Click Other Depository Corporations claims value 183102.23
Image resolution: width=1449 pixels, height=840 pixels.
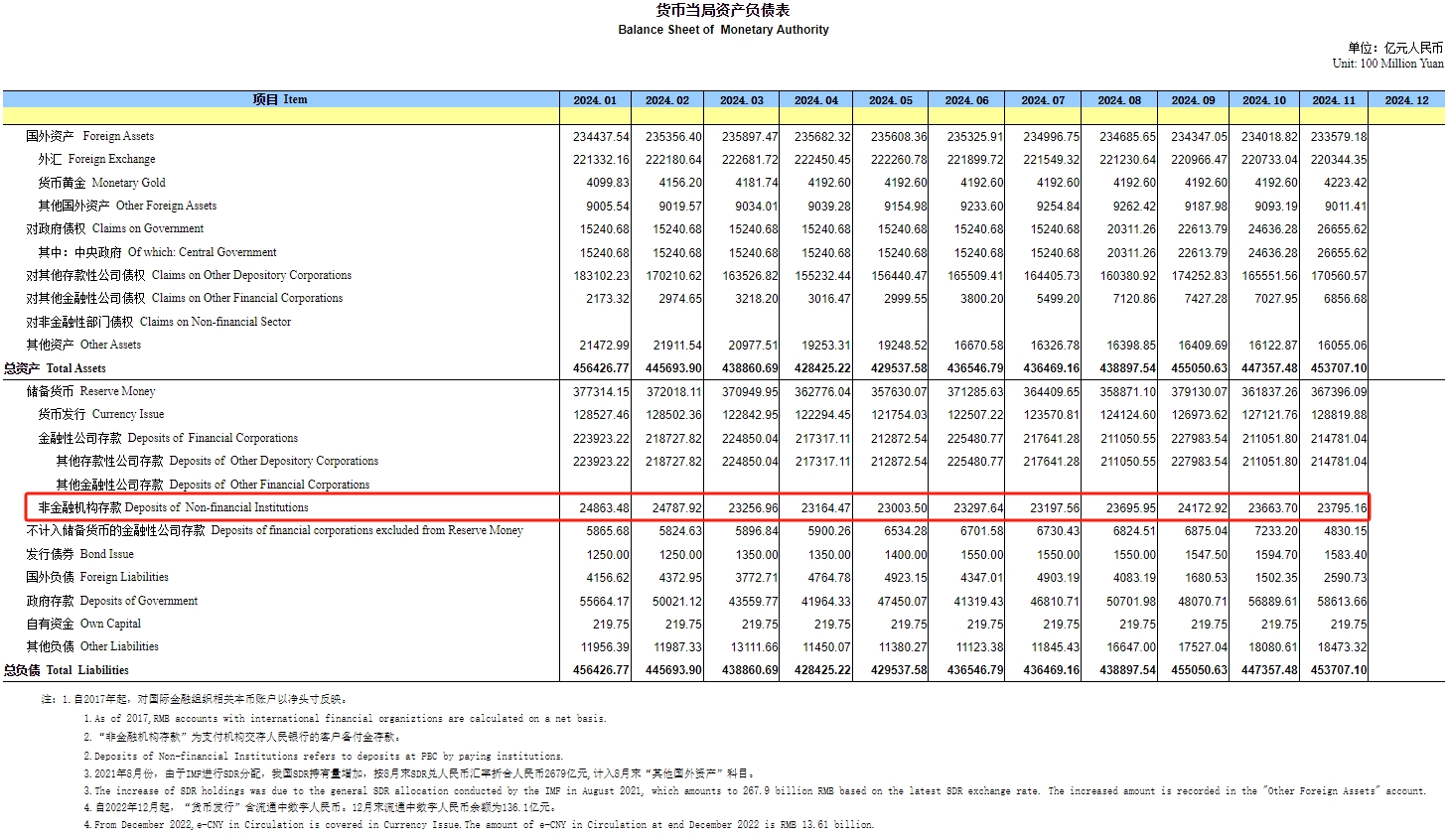(x=601, y=276)
